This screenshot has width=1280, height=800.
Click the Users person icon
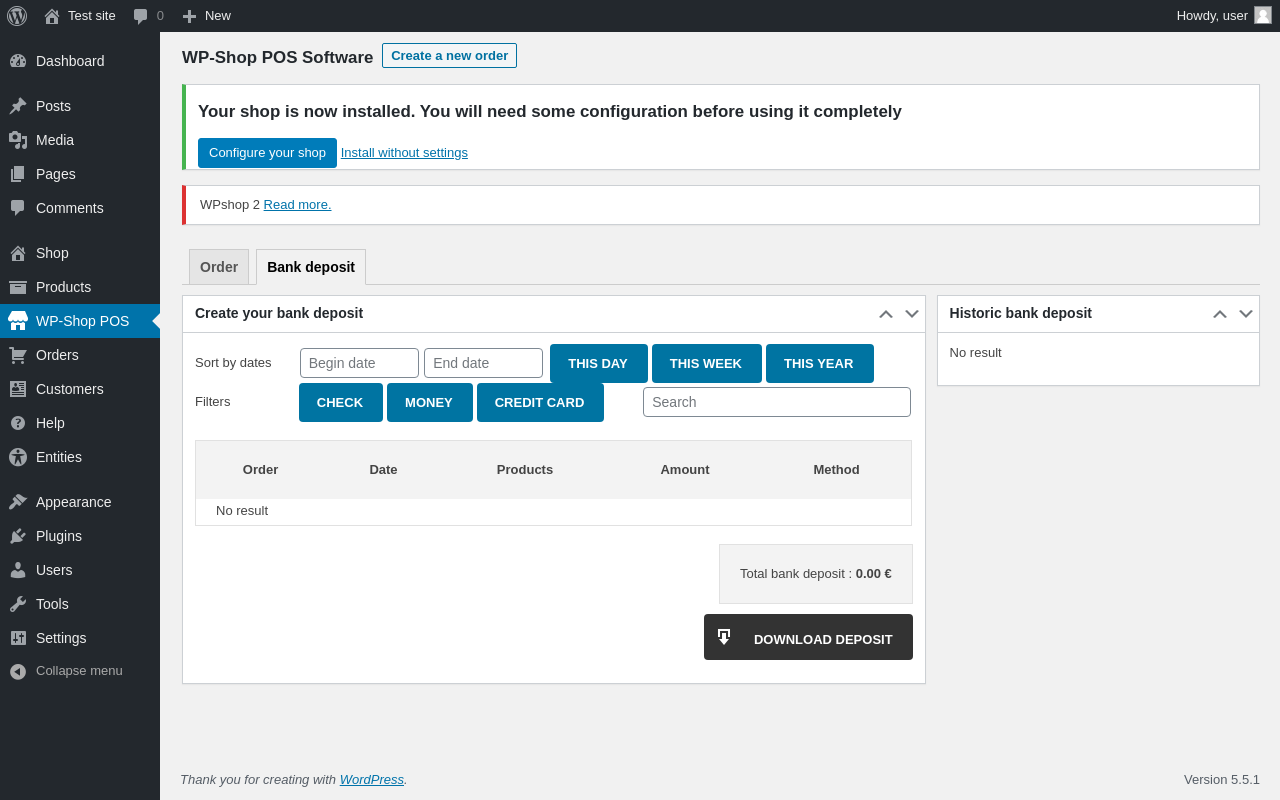pyautogui.click(x=18, y=570)
